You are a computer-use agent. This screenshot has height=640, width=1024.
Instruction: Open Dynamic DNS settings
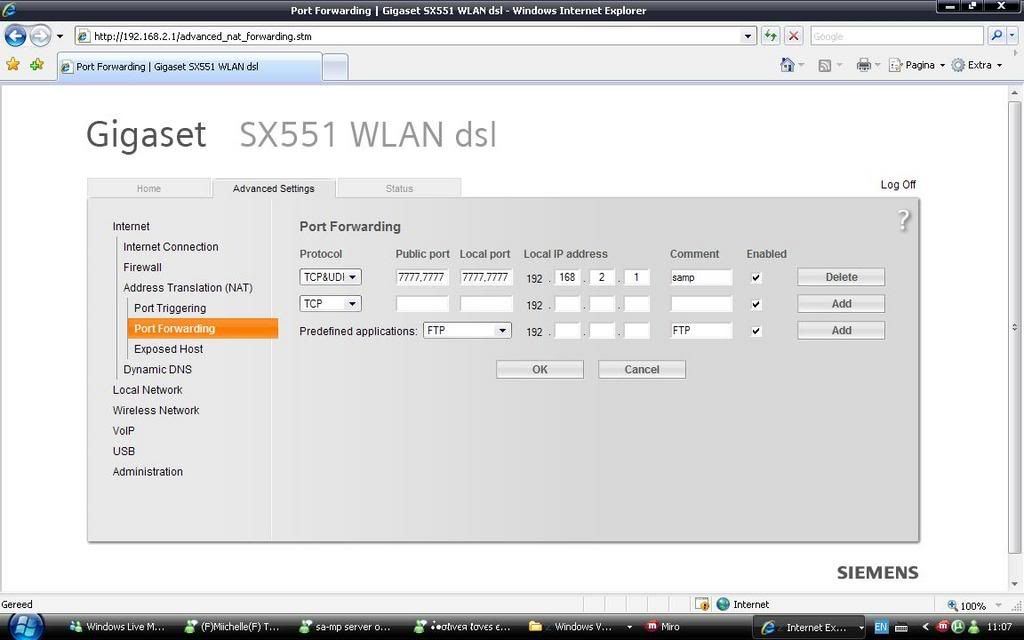[x=157, y=369]
